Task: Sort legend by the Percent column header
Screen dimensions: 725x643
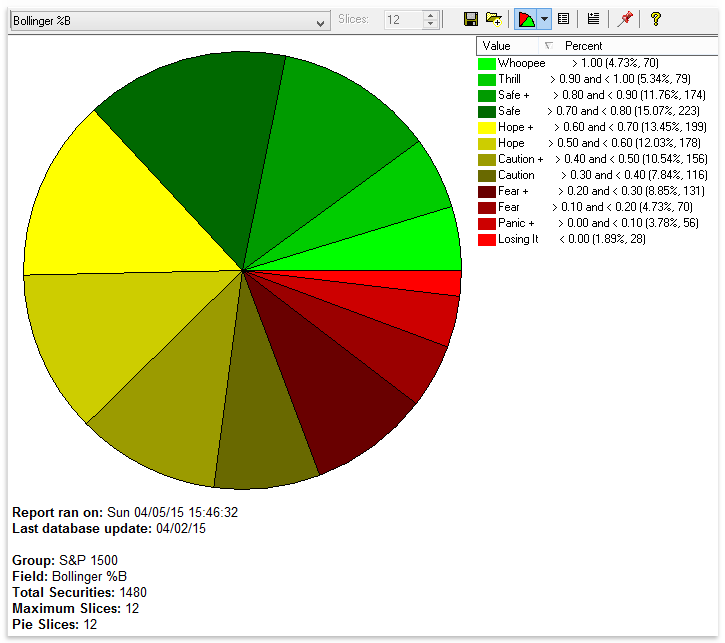Action: pyautogui.click(x=583, y=46)
